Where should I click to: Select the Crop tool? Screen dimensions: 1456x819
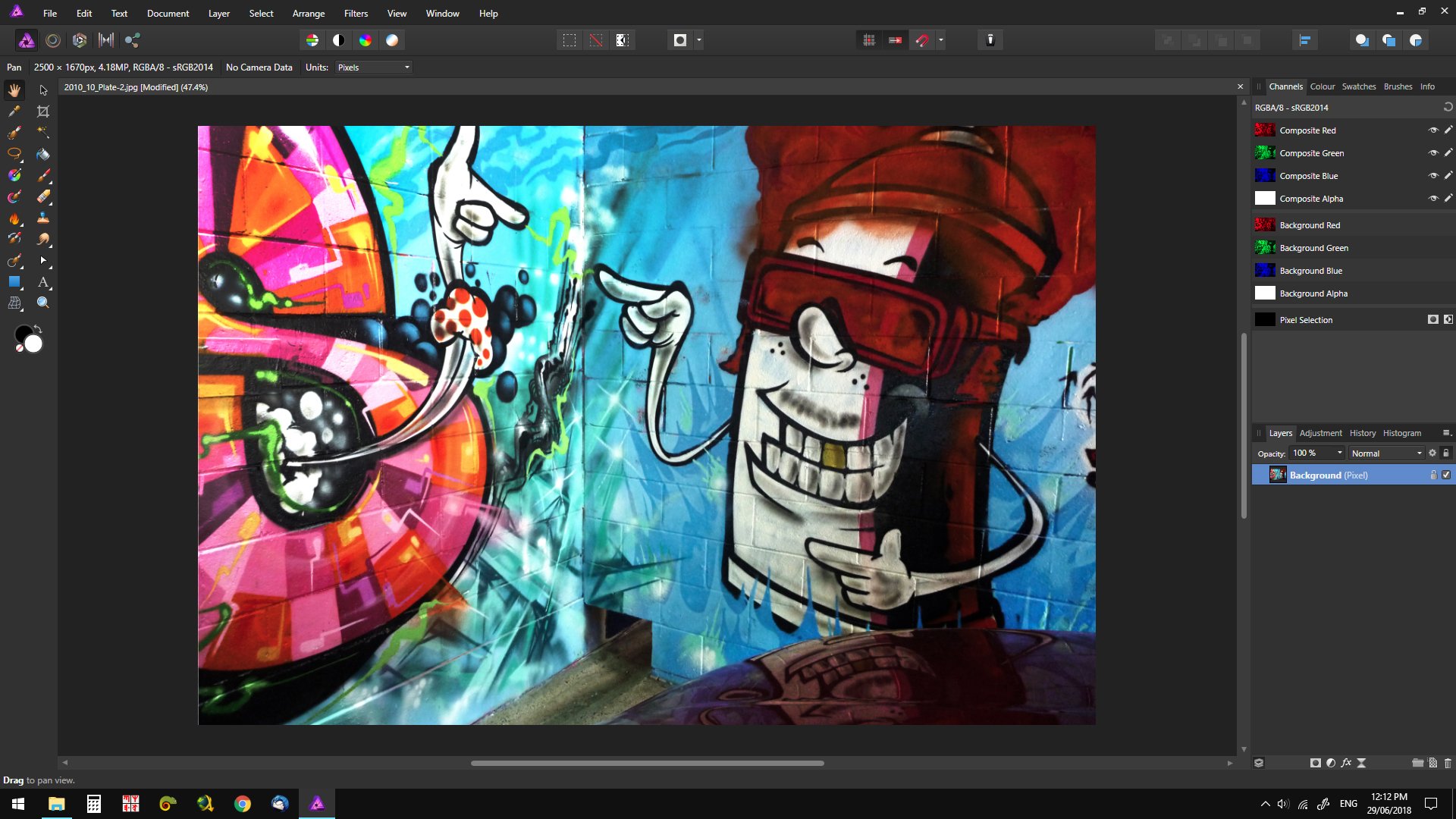click(x=43, y=111)
